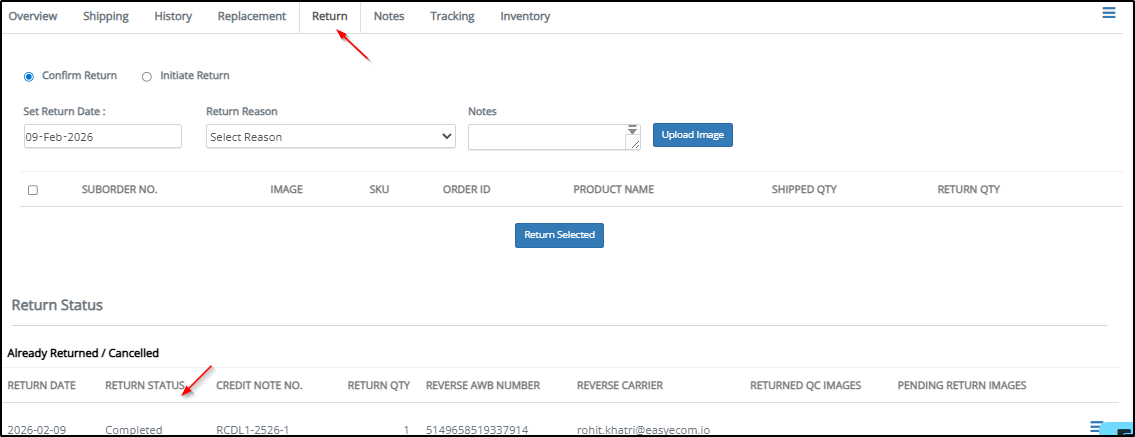Open the Inventory tab
The height and width of the screenshot is (437, 1135).
(525, 17)
